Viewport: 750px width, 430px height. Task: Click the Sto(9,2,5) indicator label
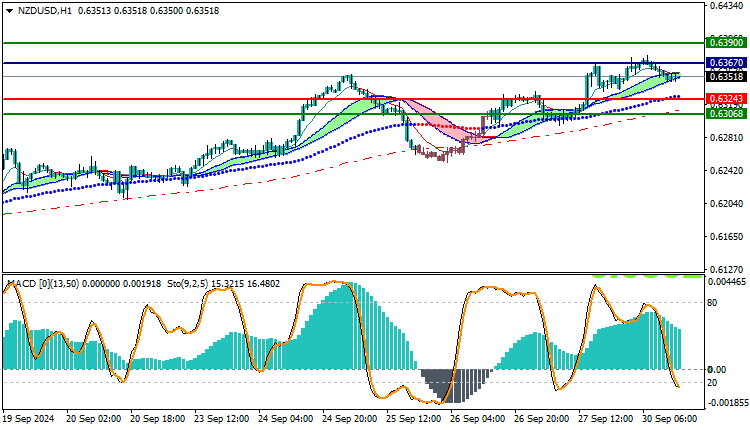click(188, 284)
